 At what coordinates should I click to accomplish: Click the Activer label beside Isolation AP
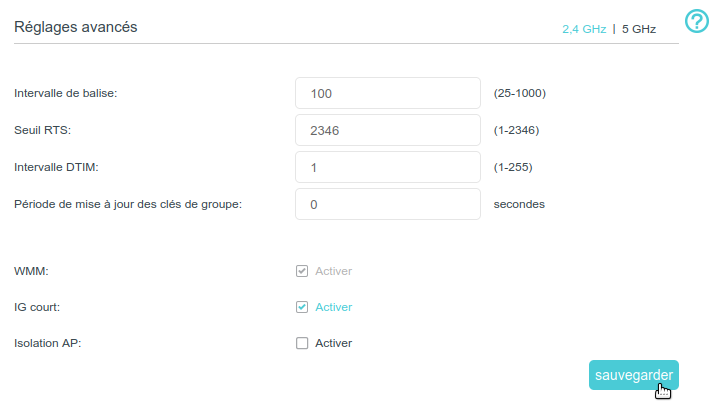(334, 343)
